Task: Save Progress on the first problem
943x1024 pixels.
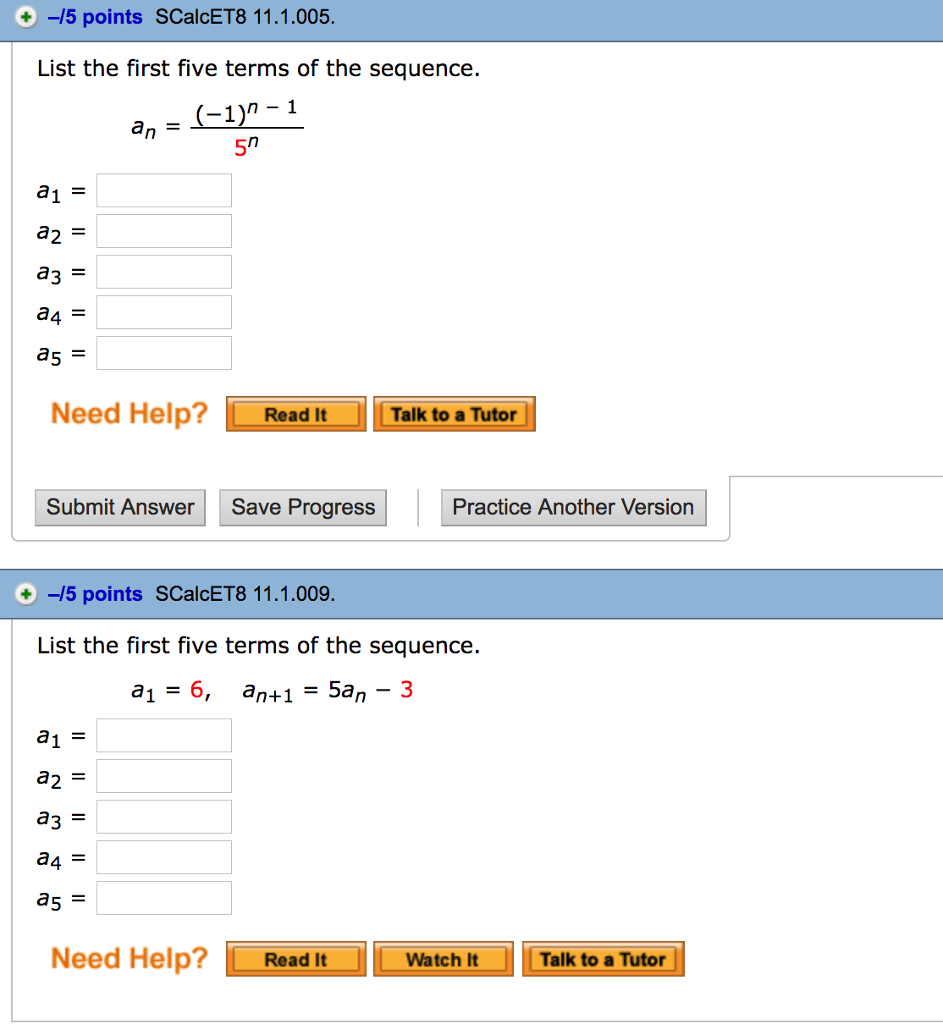Action: point(302,507)
